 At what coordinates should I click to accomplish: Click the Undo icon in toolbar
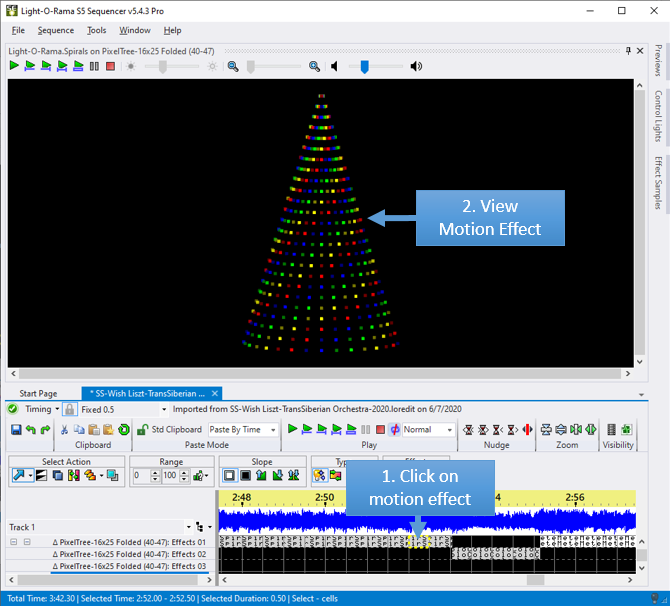point(31,430)
